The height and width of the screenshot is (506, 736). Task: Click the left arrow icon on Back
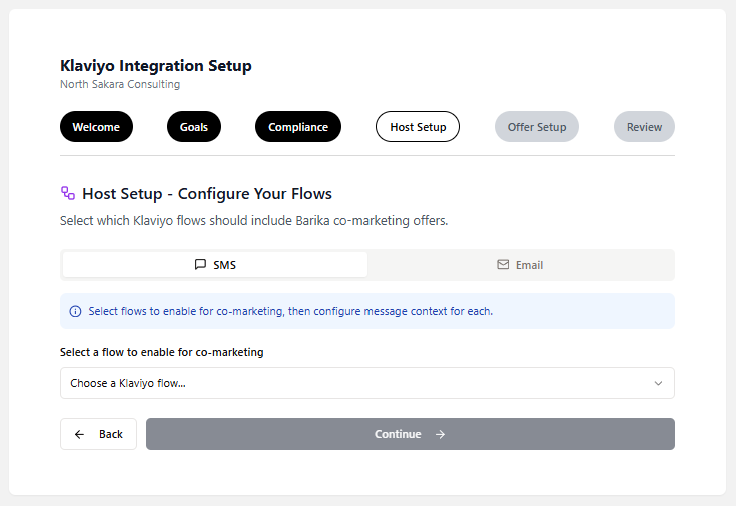pos(80,434)
